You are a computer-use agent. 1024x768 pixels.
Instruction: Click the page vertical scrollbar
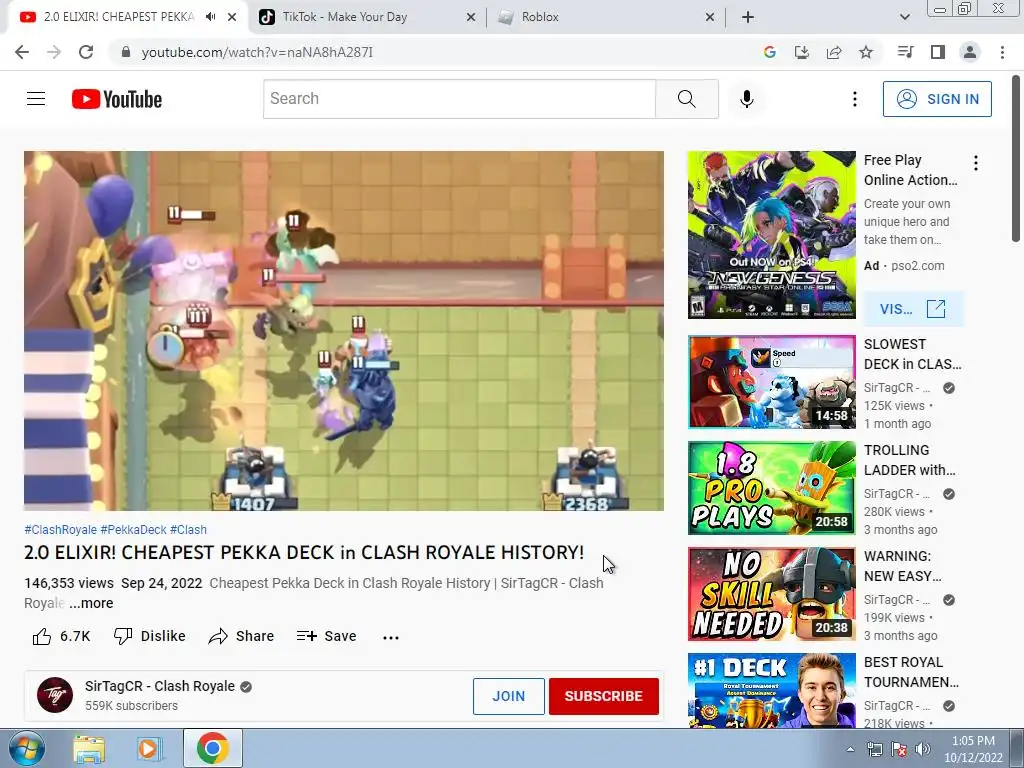pos(1017,160)
